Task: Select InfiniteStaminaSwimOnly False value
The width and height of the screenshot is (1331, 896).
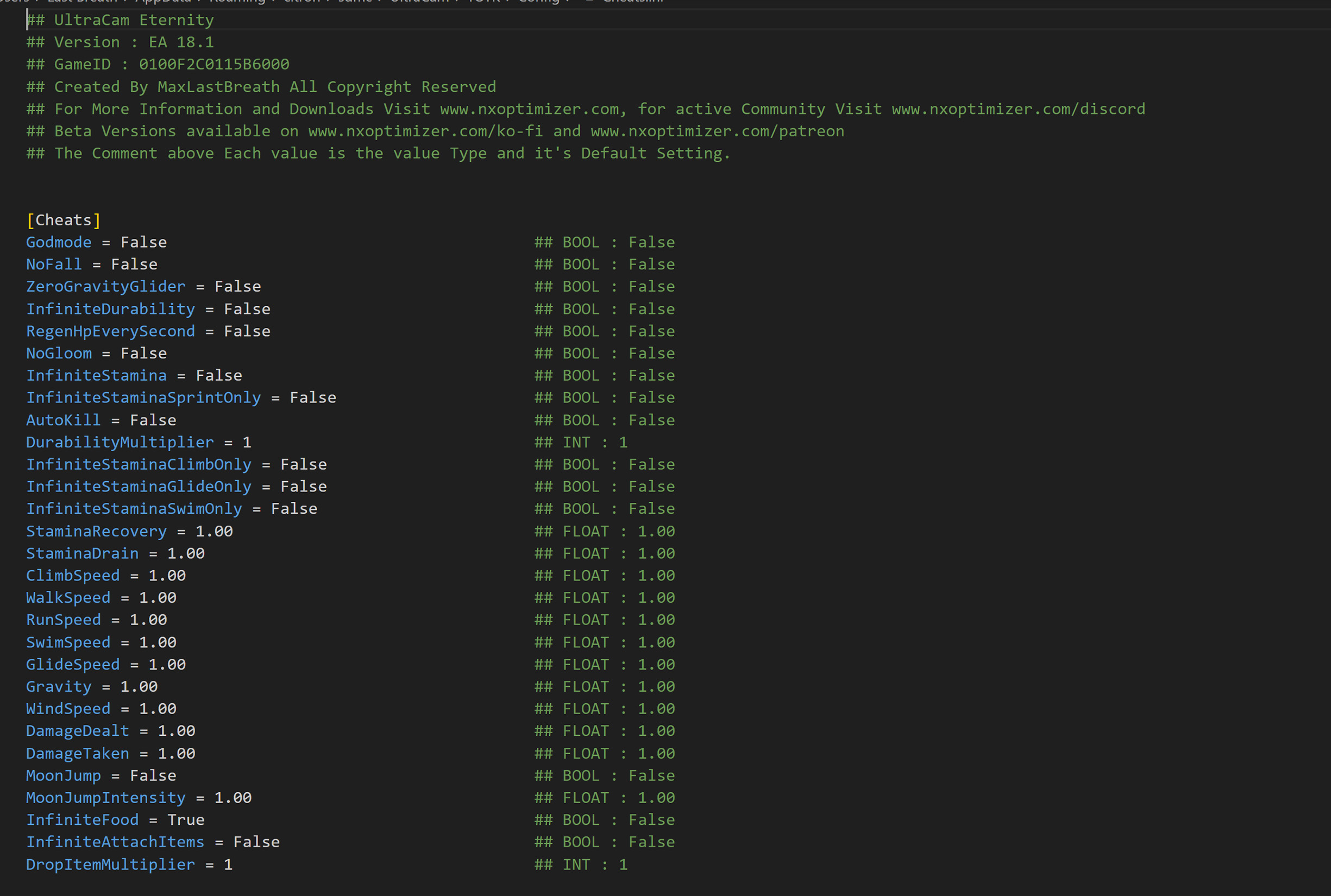Action: tap(294, 509)
